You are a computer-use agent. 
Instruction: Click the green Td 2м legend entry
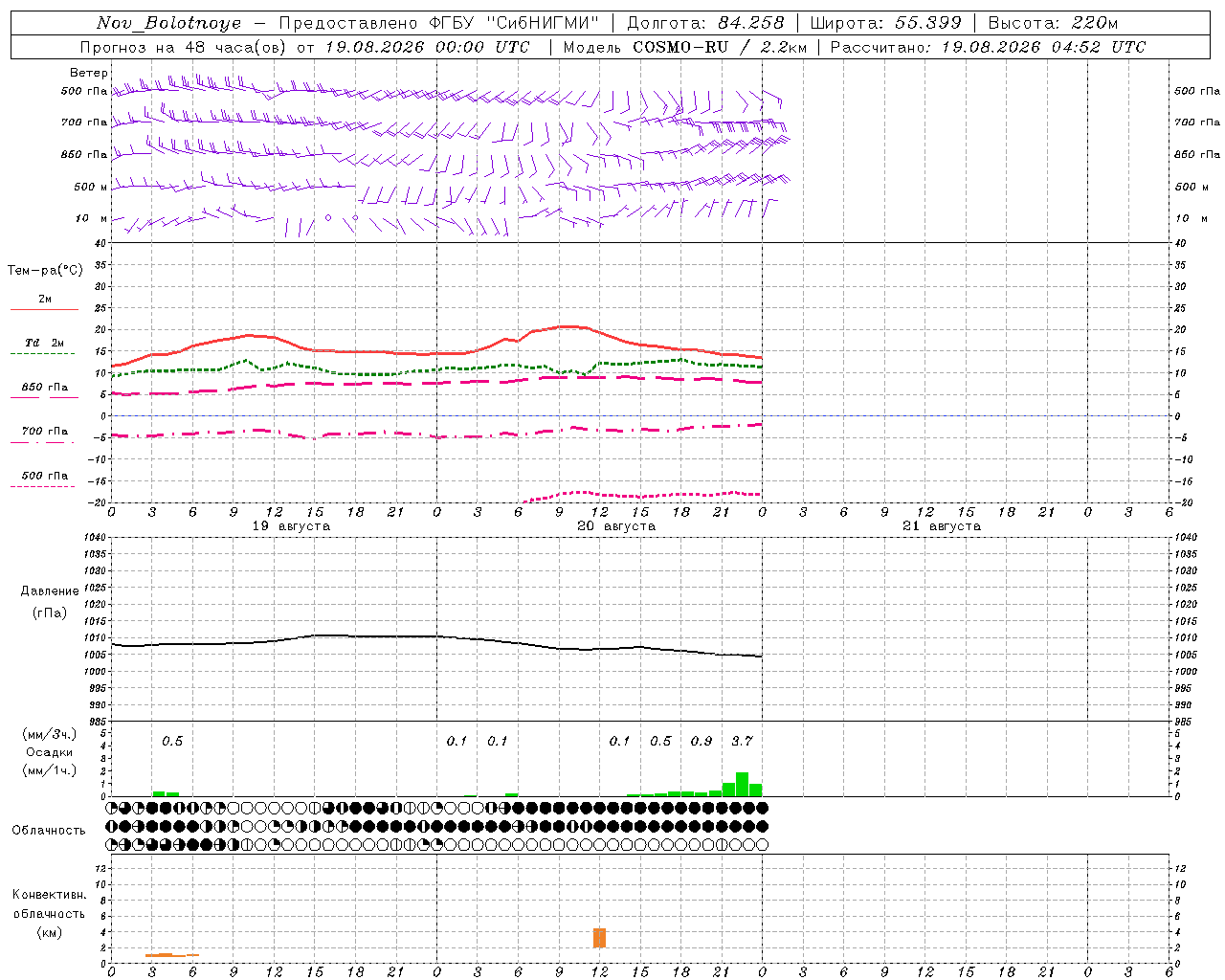point(43,348)
